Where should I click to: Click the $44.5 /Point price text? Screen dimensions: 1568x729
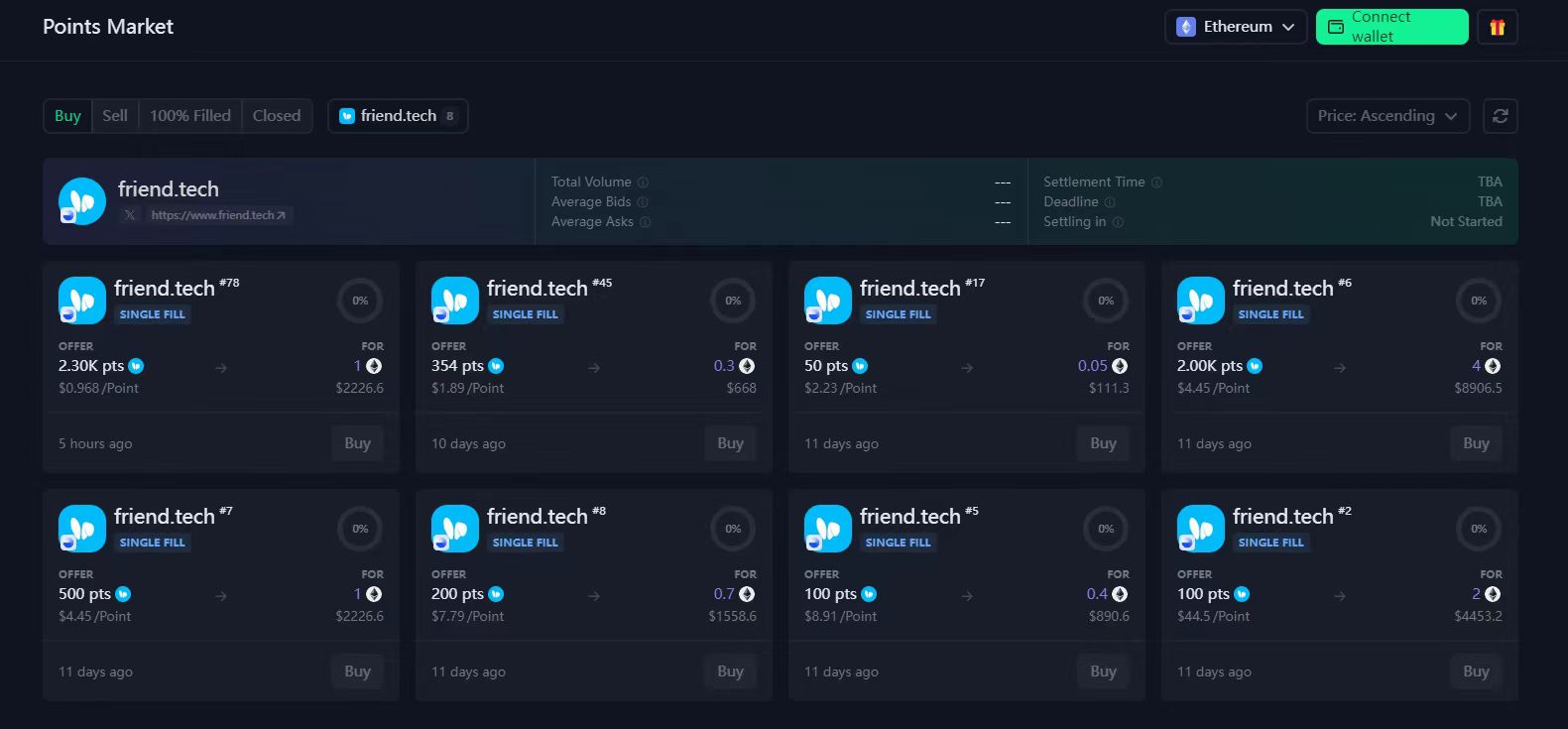pyautogui.click(x=1213, y=616)
